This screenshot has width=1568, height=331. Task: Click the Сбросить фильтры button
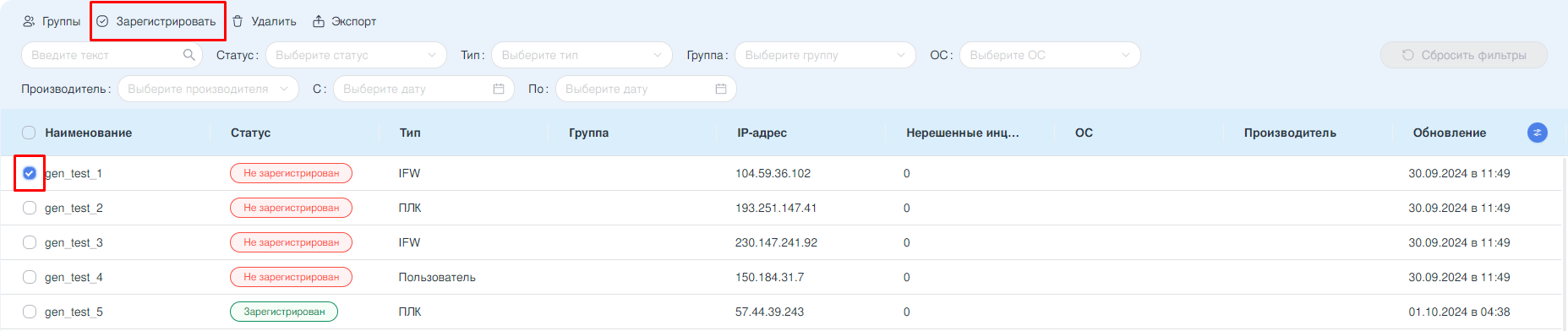[x=1464, y=55]
